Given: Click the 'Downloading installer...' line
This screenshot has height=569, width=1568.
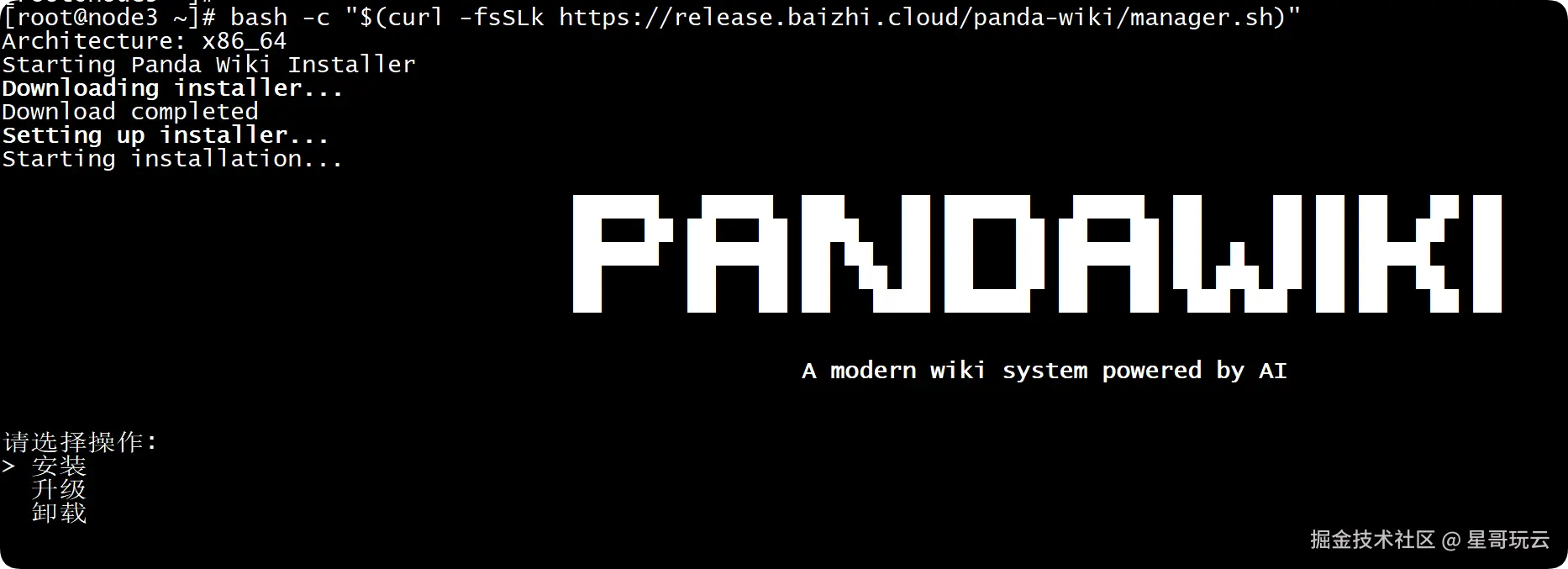Looking at the screenshot, I should coord(172,88).
